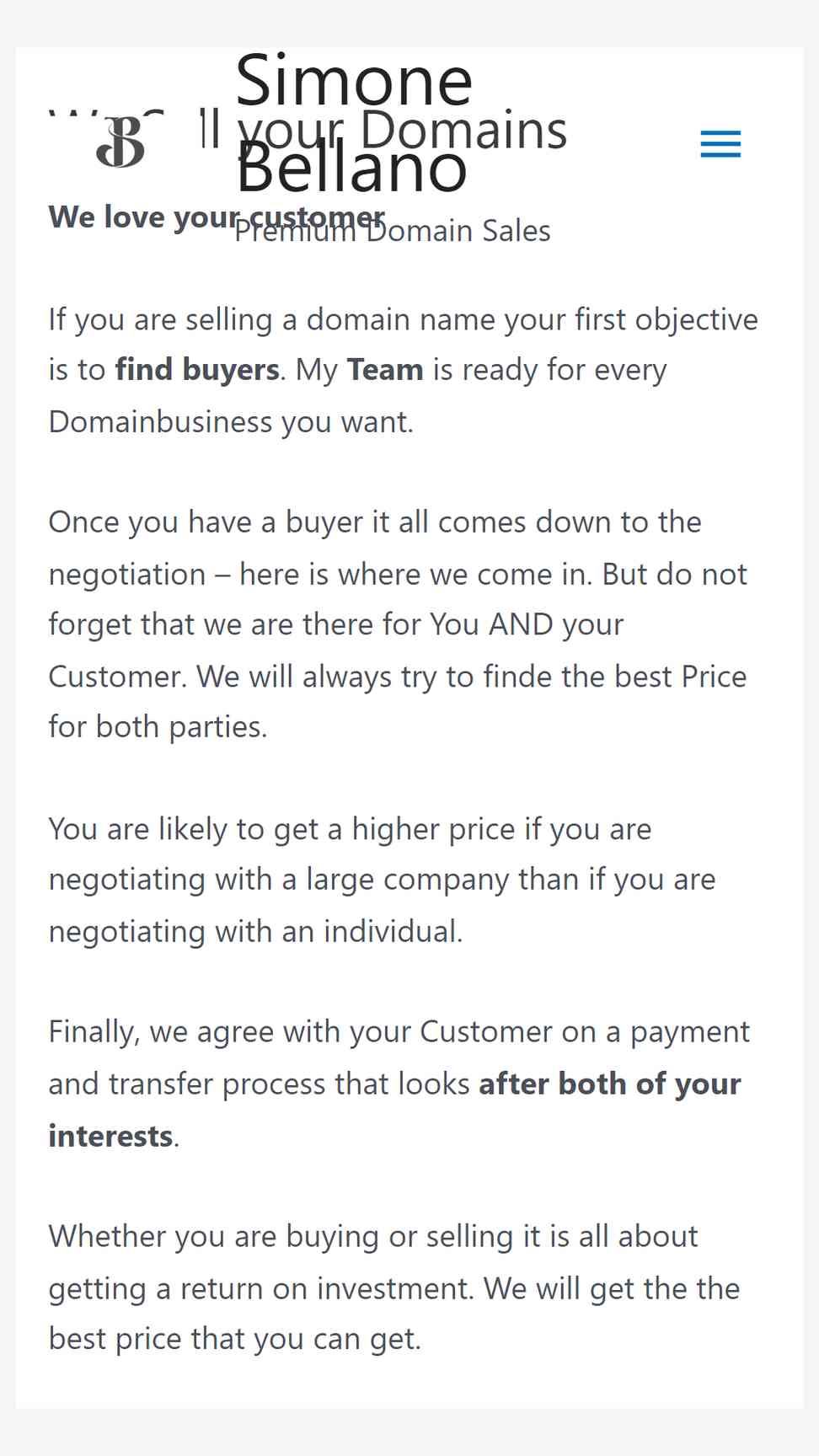The image size is (819, 1456).
Task: Click the paragraph starting 'Once you have a buyer'
Action: coord(399,624)
